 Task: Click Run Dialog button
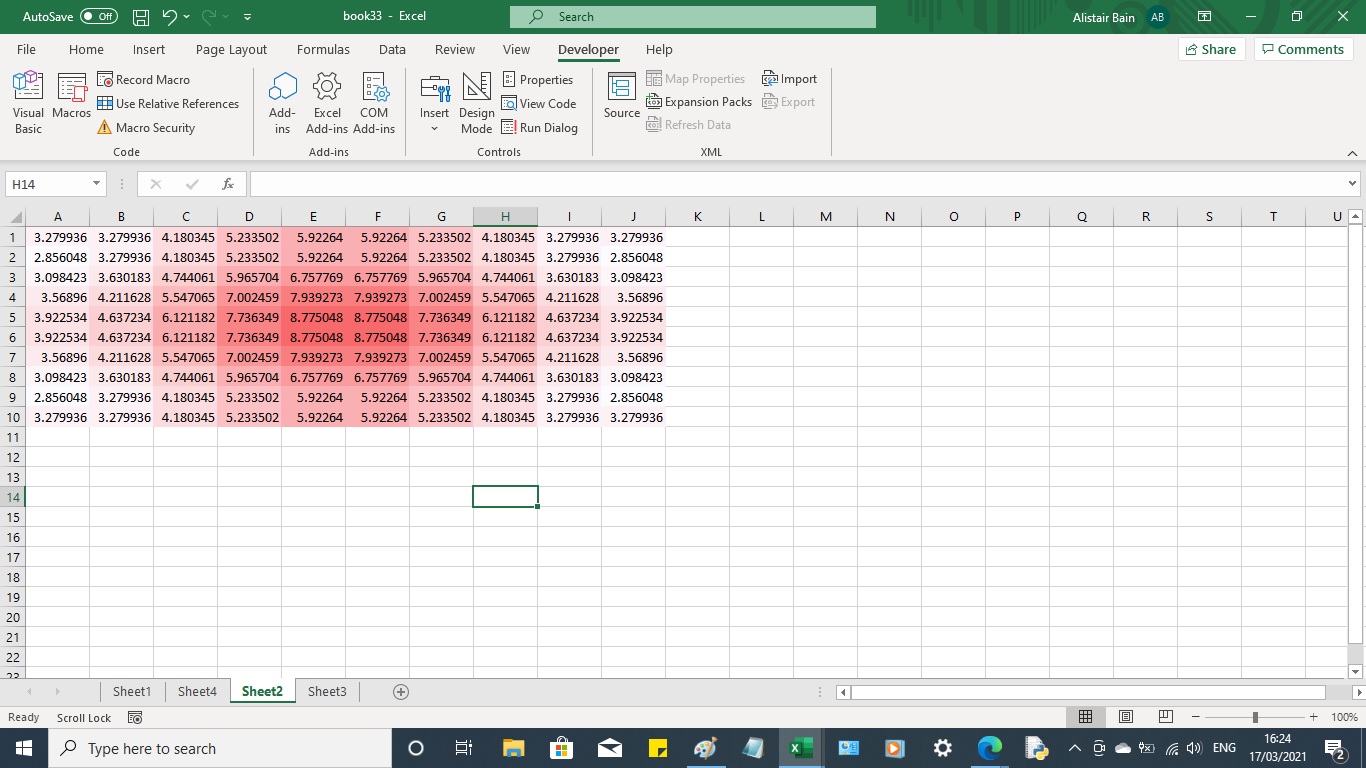pyautogui.click(x=540, y=127)
